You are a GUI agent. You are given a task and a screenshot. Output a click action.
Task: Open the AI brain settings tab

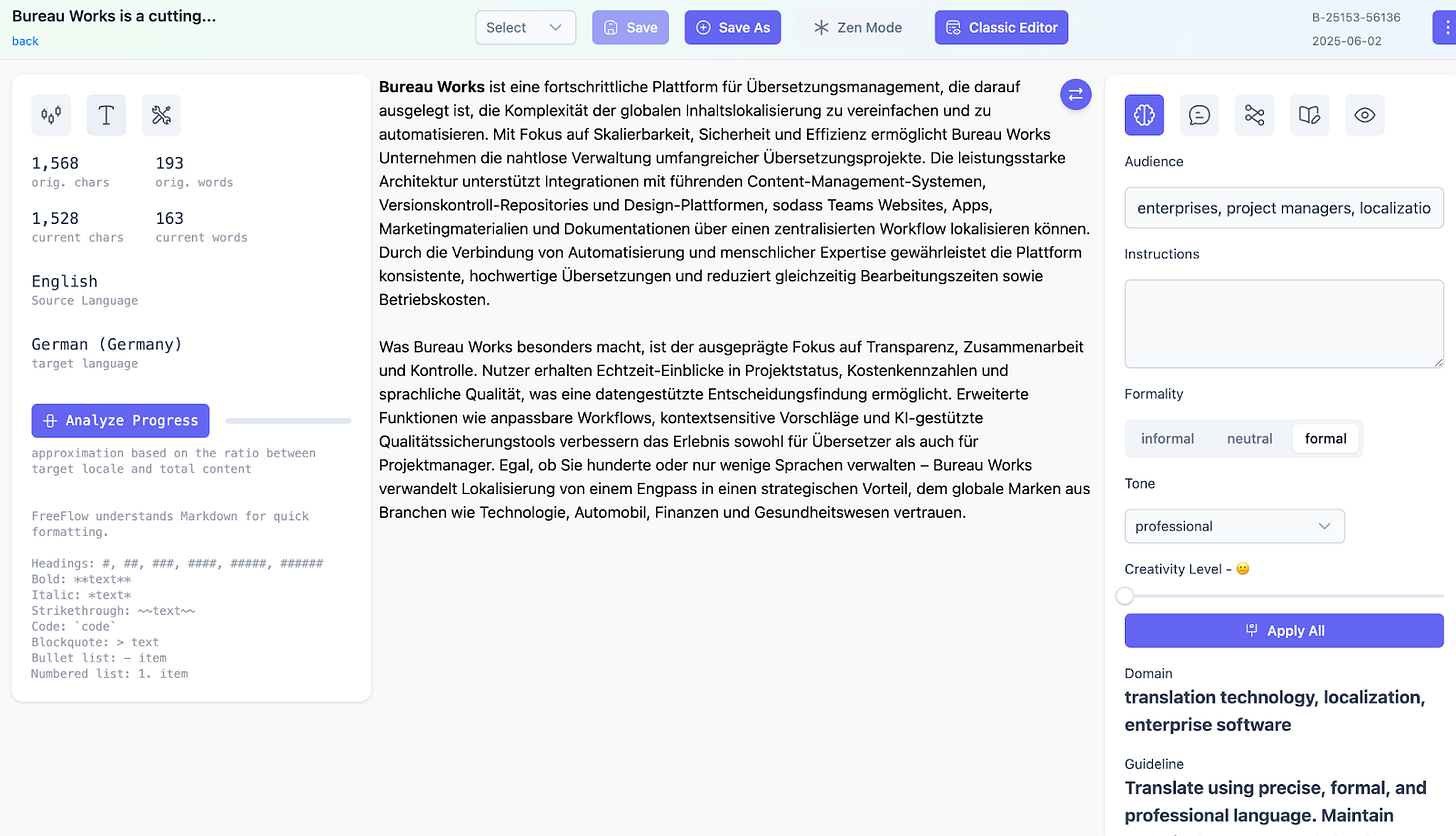pyautogui.click(x=1144, y=115)
